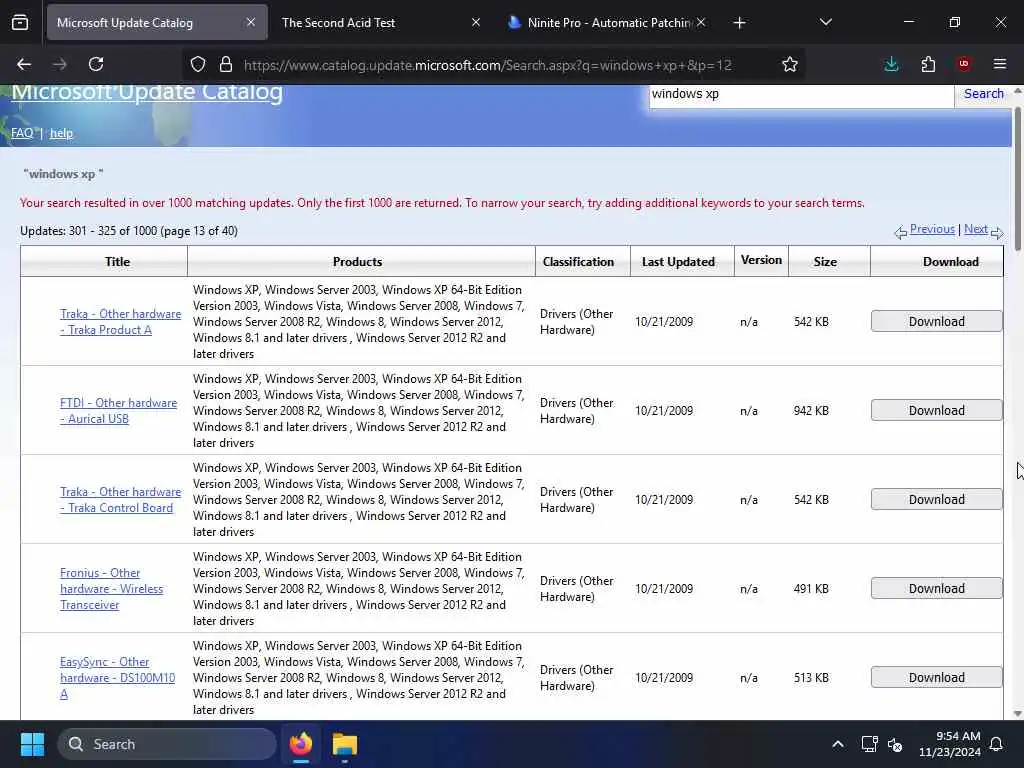This screenshot has height=768, width=1024.
Task: Select the Microsoft Update Catalog tab
Action: tap(157, 22)
